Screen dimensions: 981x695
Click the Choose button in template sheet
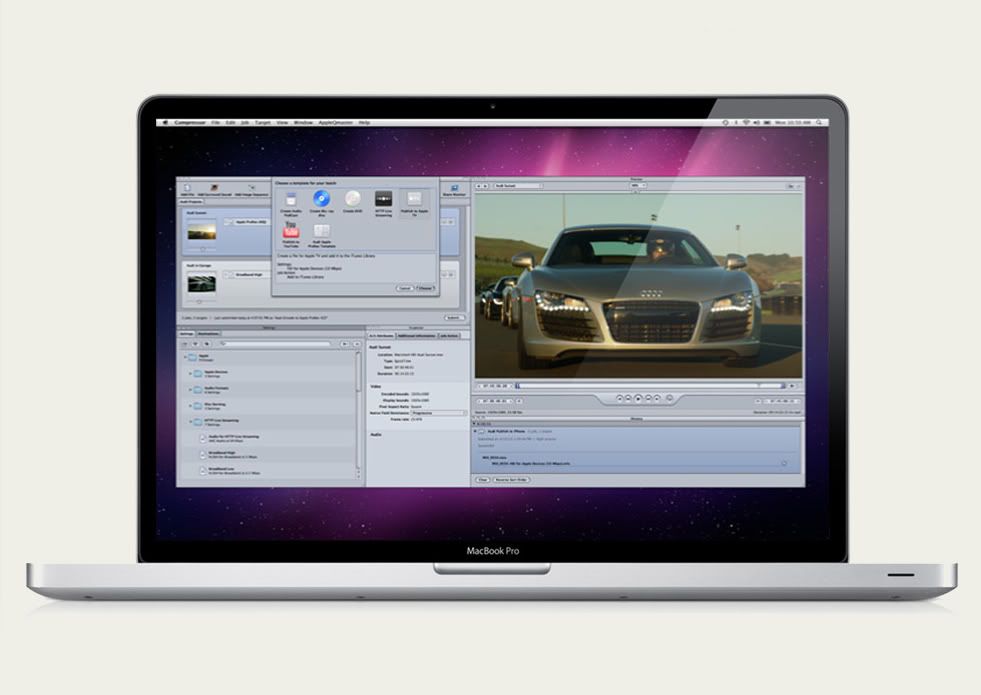click(425, 288)
